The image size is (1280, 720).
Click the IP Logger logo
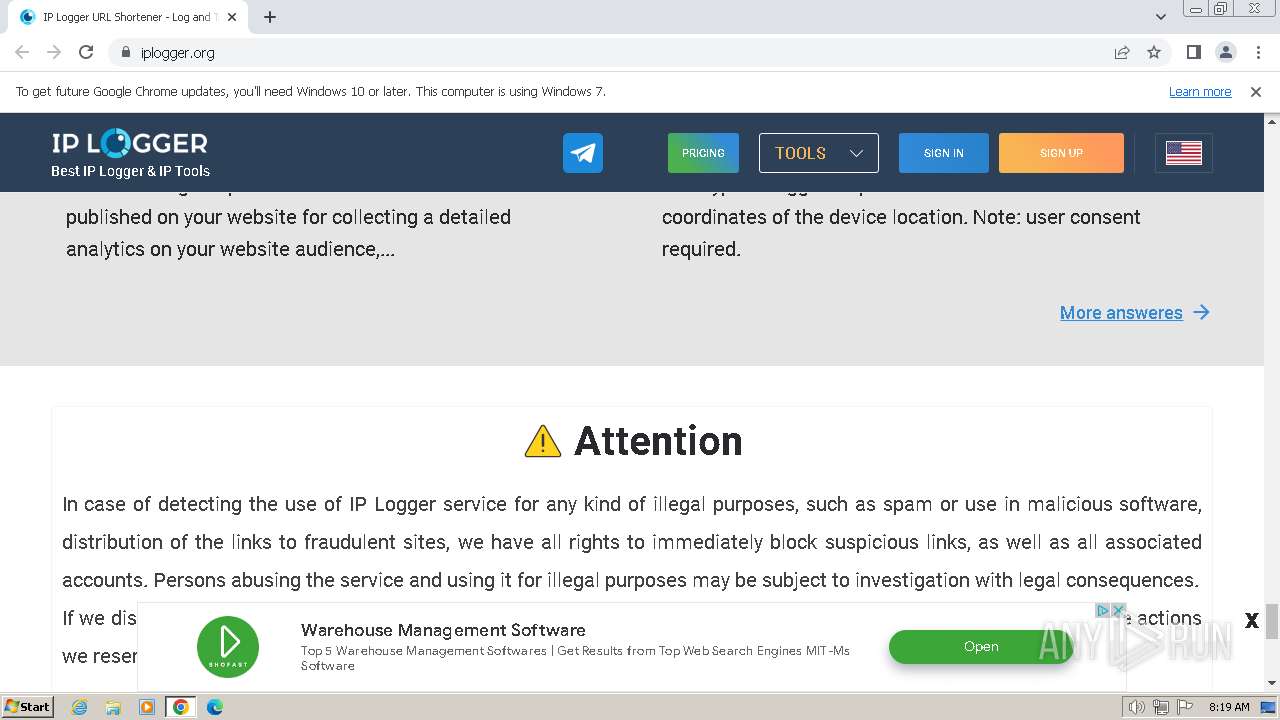click(x=130, y=143)
